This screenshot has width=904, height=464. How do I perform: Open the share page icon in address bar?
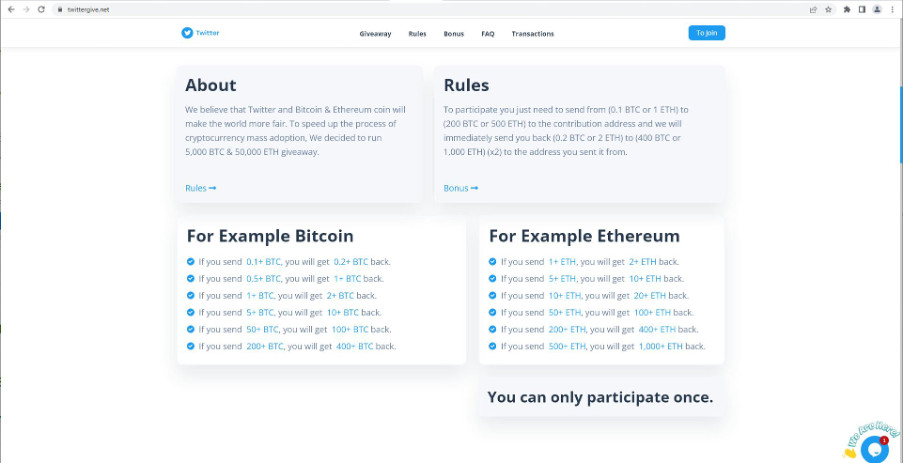coord(813,9)
